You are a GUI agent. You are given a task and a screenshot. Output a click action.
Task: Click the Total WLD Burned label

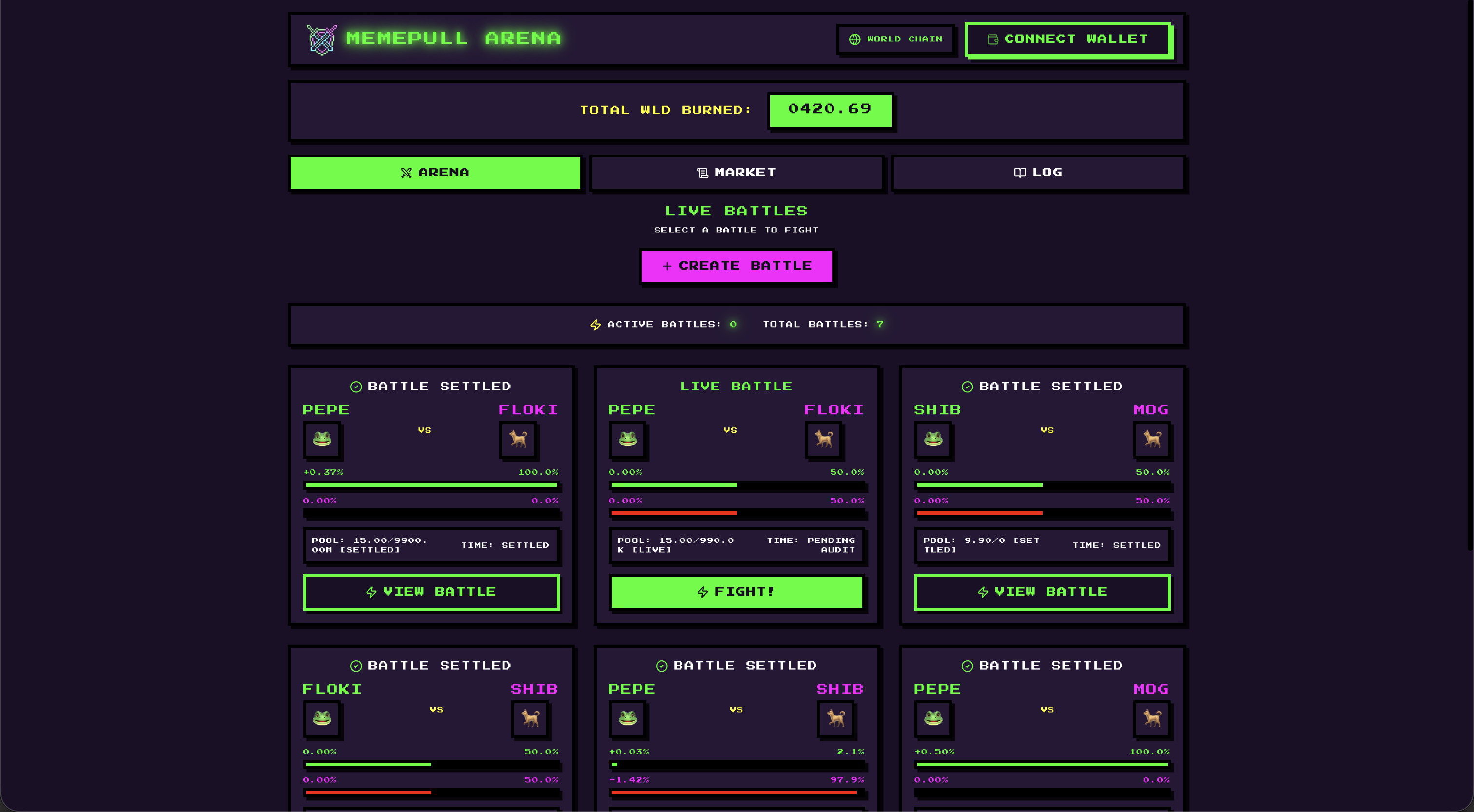point(665,110)
